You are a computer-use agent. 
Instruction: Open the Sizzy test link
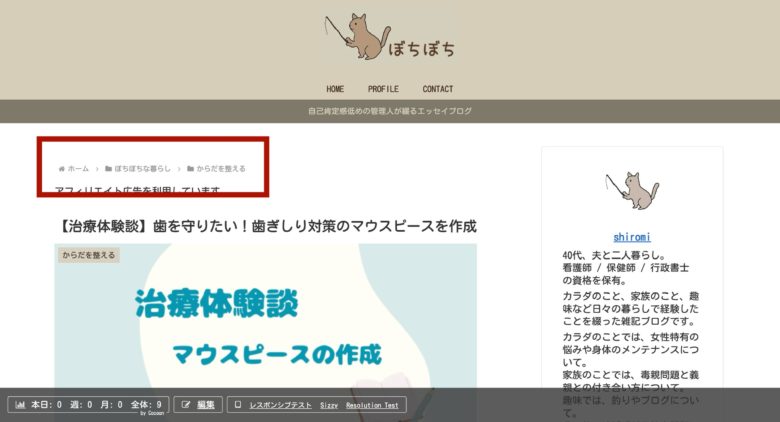(x=329, y=405)
